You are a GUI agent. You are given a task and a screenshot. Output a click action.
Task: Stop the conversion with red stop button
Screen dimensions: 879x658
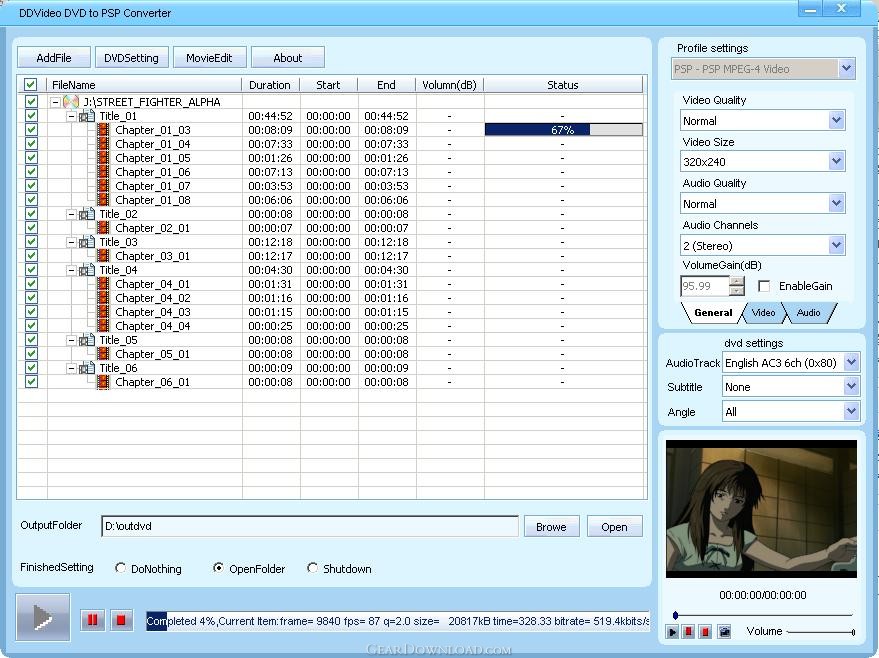tap(121, 620)
